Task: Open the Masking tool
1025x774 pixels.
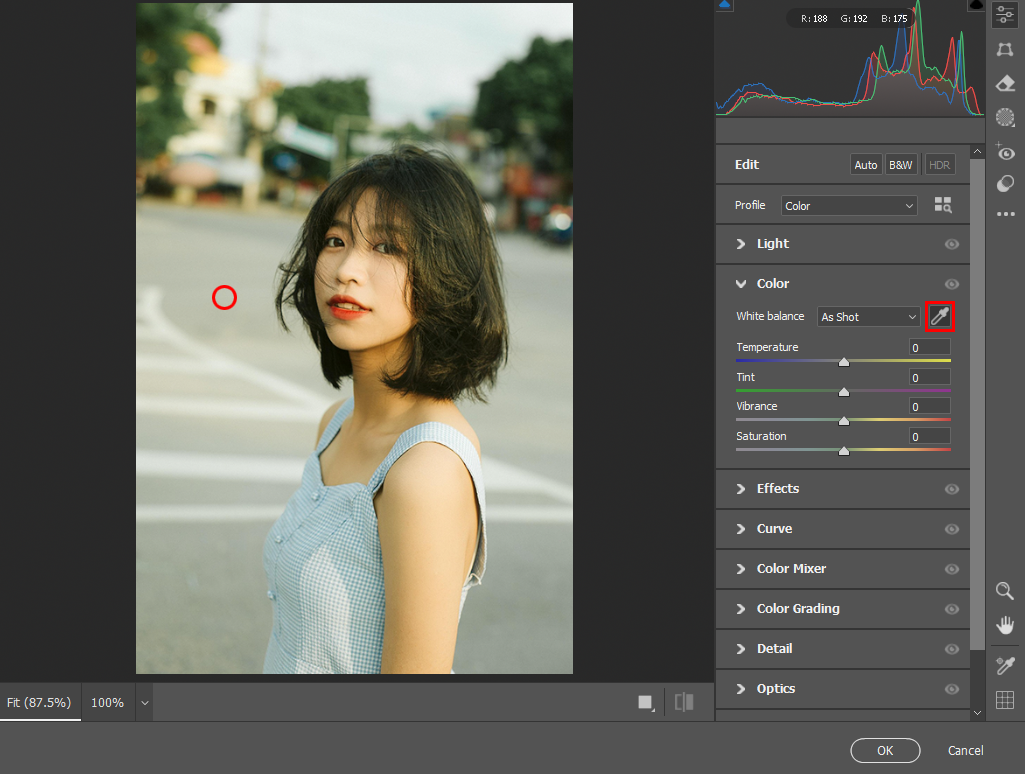Action: tap(1005, 118)
